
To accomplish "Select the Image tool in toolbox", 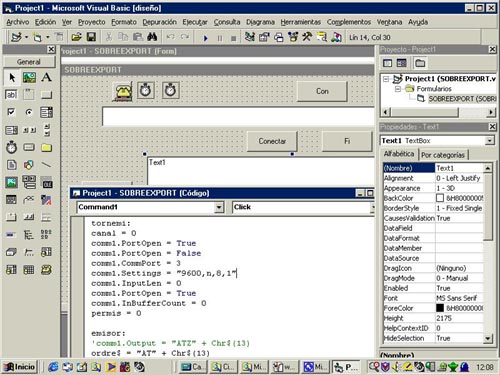I will pos(12,182).
